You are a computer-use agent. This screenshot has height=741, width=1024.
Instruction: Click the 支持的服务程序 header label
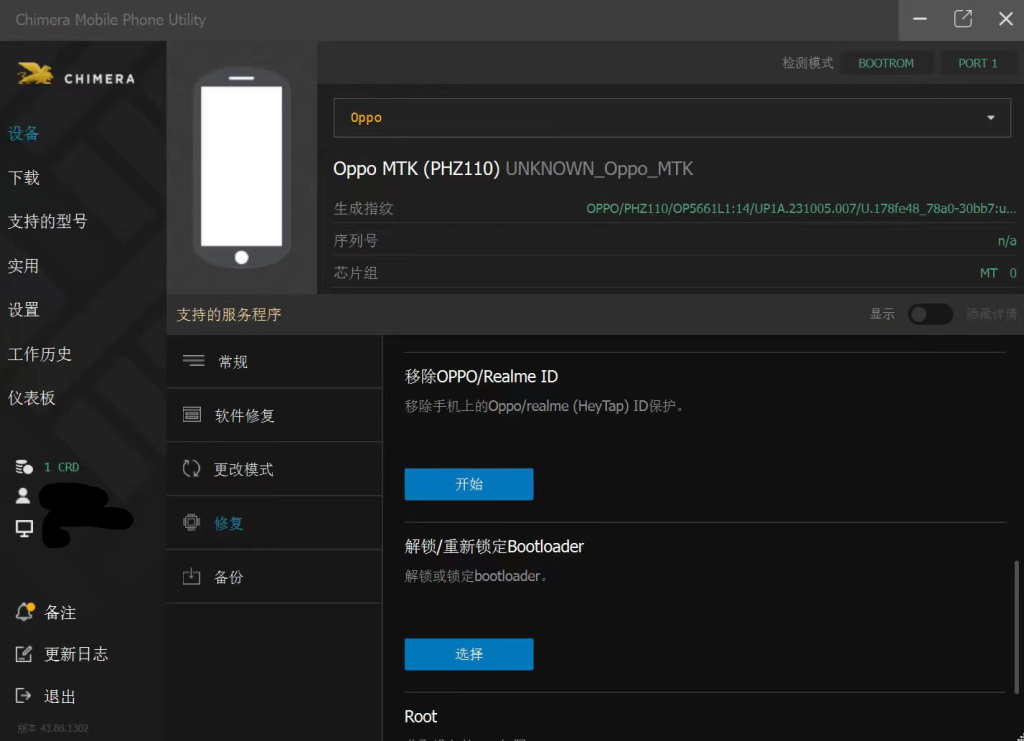click(x=229, y=315)
